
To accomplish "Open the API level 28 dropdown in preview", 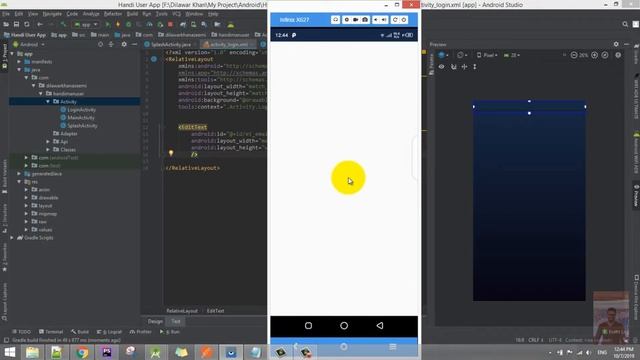I will coord(512,55).
